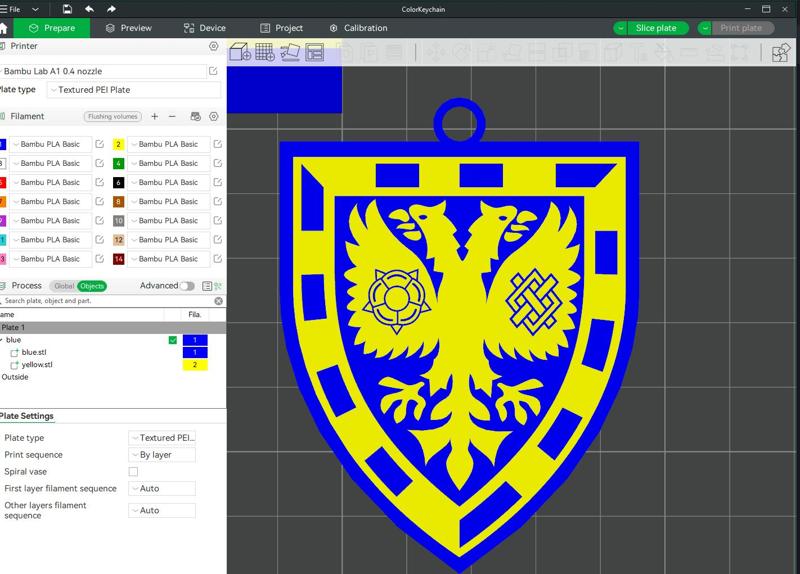
Task: Select the yellow.stl part
Action: point(37,364)
